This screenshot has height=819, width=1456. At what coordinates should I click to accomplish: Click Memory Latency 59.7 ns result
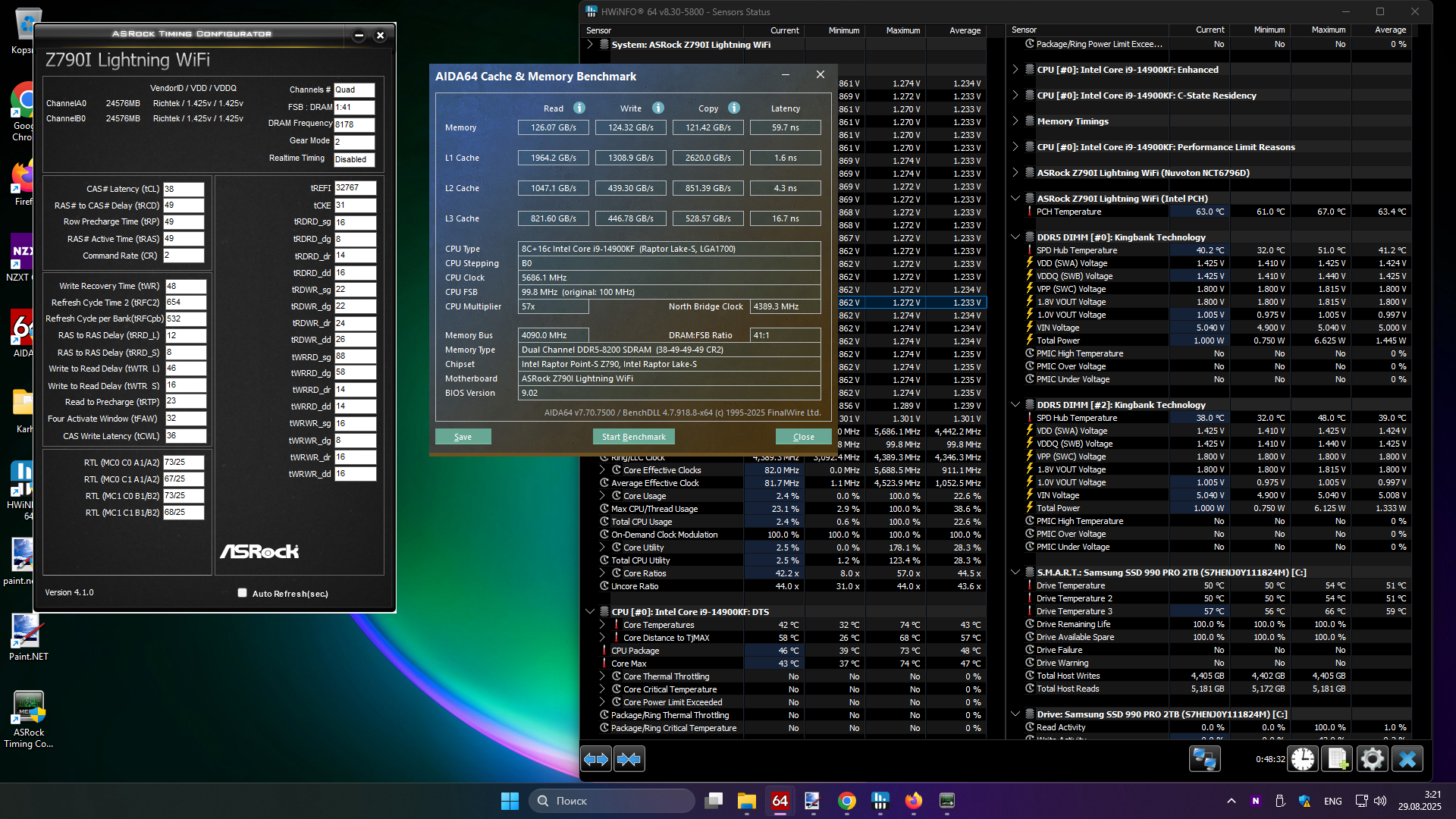click(785, 127)
